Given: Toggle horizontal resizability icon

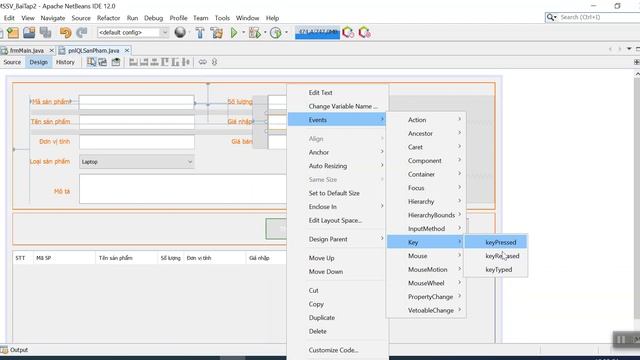Looking at the screenshot, I should click(x=202, y=62).
